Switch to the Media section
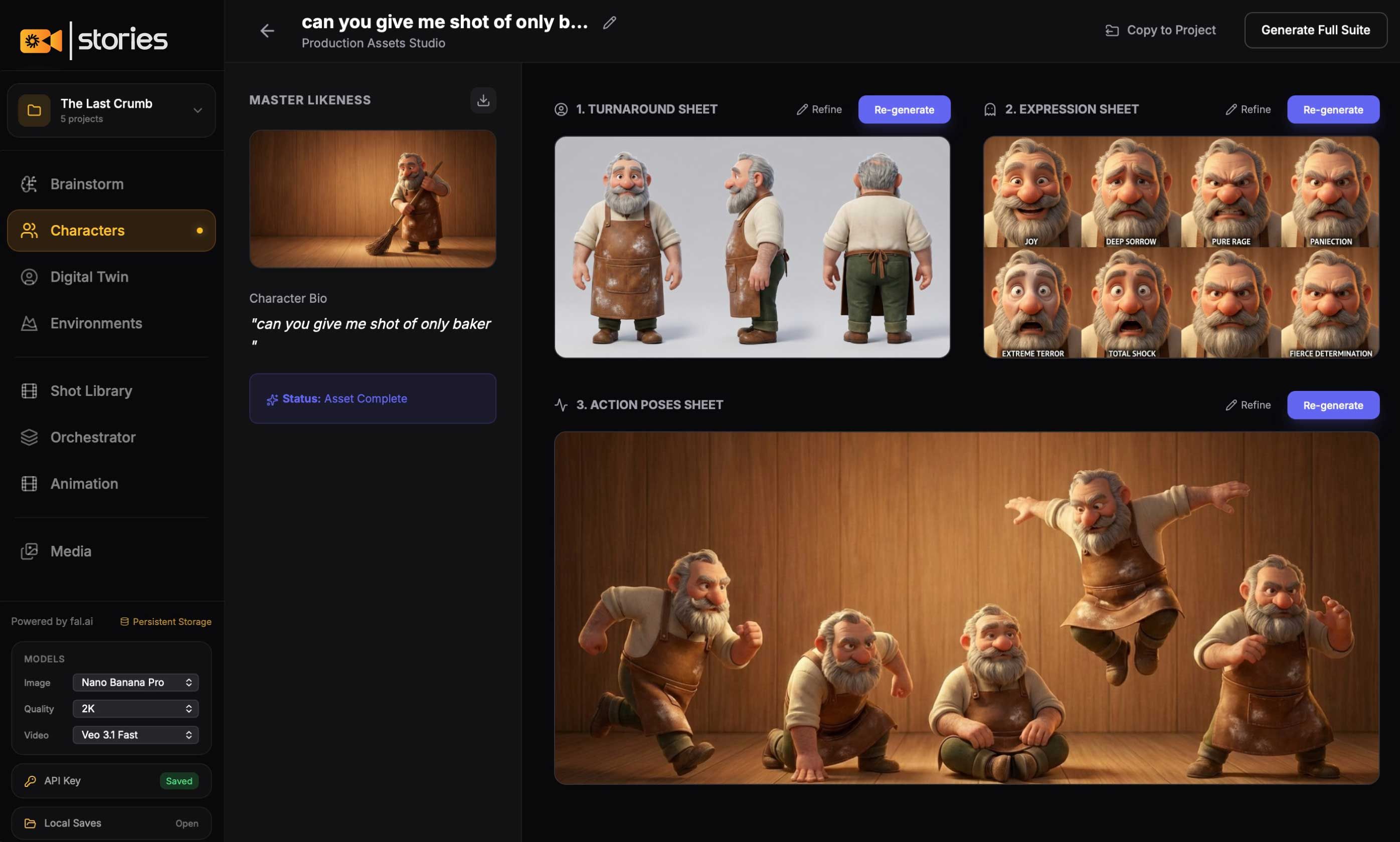Image resolution: width=1400 pixels, height=842 pixels. coord(71,551)
